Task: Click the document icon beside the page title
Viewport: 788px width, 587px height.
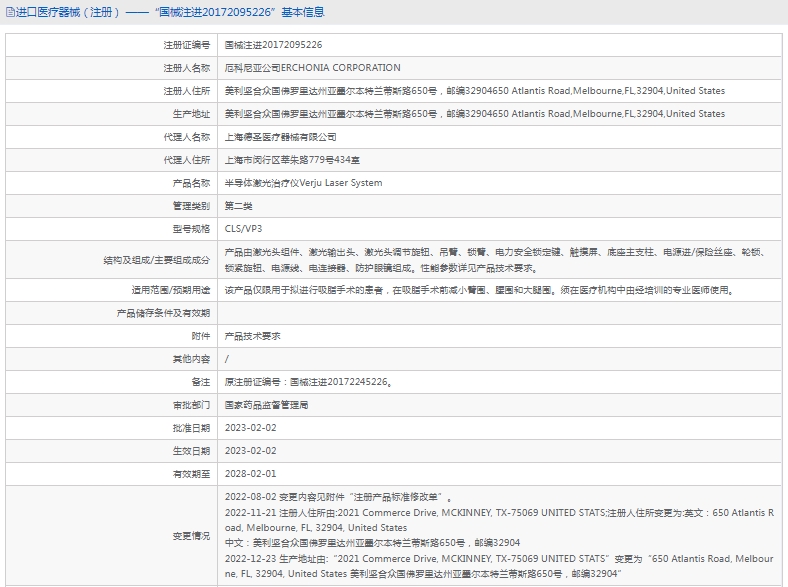Action: pyautogui.click(x=10, y=12)
